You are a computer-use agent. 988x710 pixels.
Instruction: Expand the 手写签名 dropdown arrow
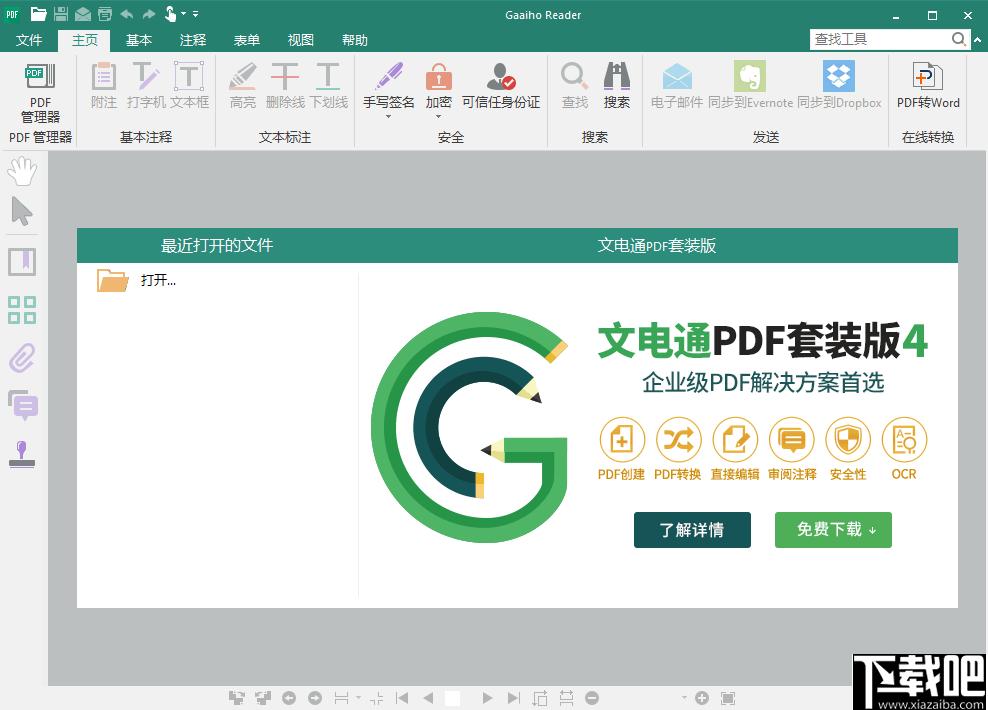pyautogui.click(x=388, y=117)
